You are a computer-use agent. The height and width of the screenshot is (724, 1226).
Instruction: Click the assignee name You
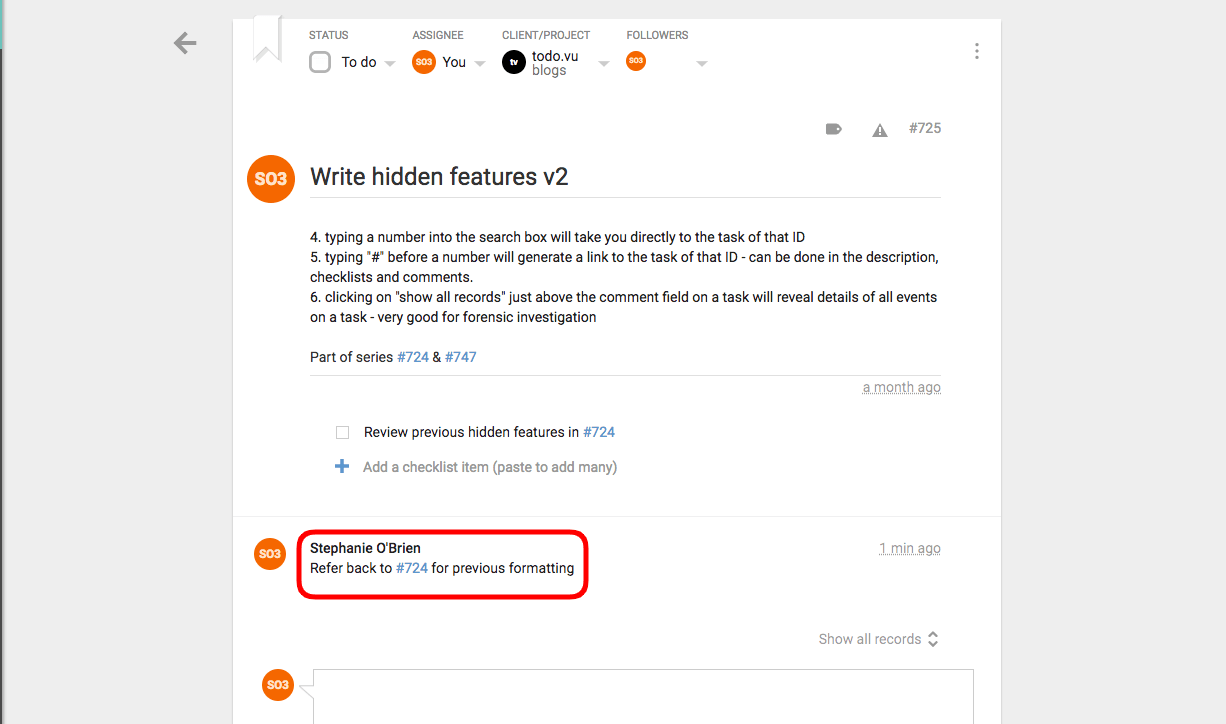point(454,62)
